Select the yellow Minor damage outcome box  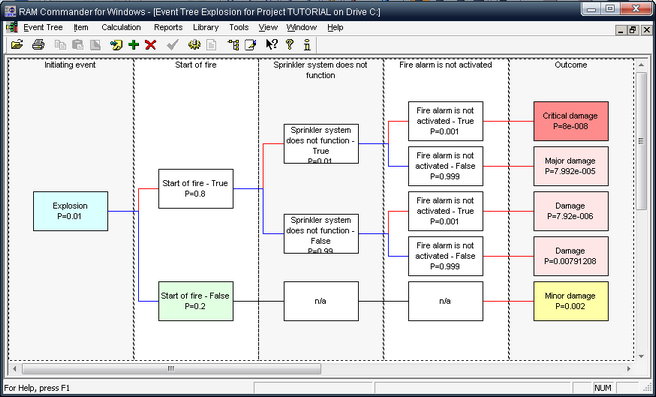571,301
